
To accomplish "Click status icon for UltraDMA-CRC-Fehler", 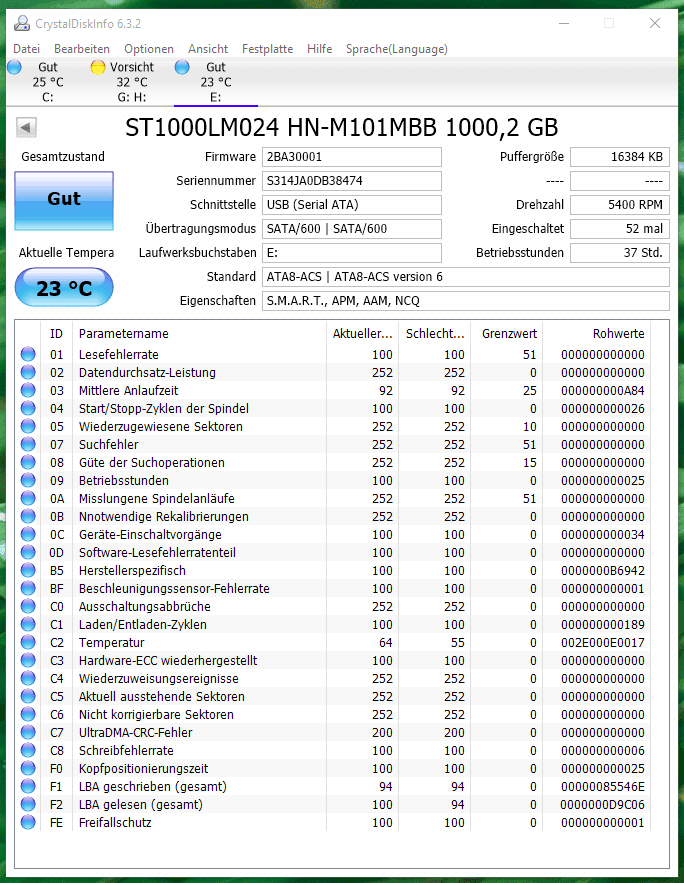I will (x=28, y=733).
